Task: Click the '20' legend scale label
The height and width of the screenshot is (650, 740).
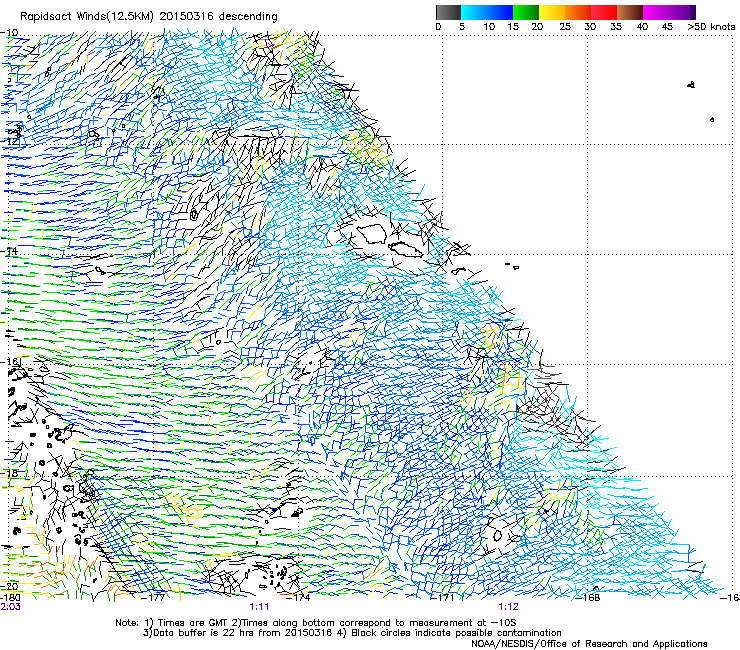Action: coord(537,27)
